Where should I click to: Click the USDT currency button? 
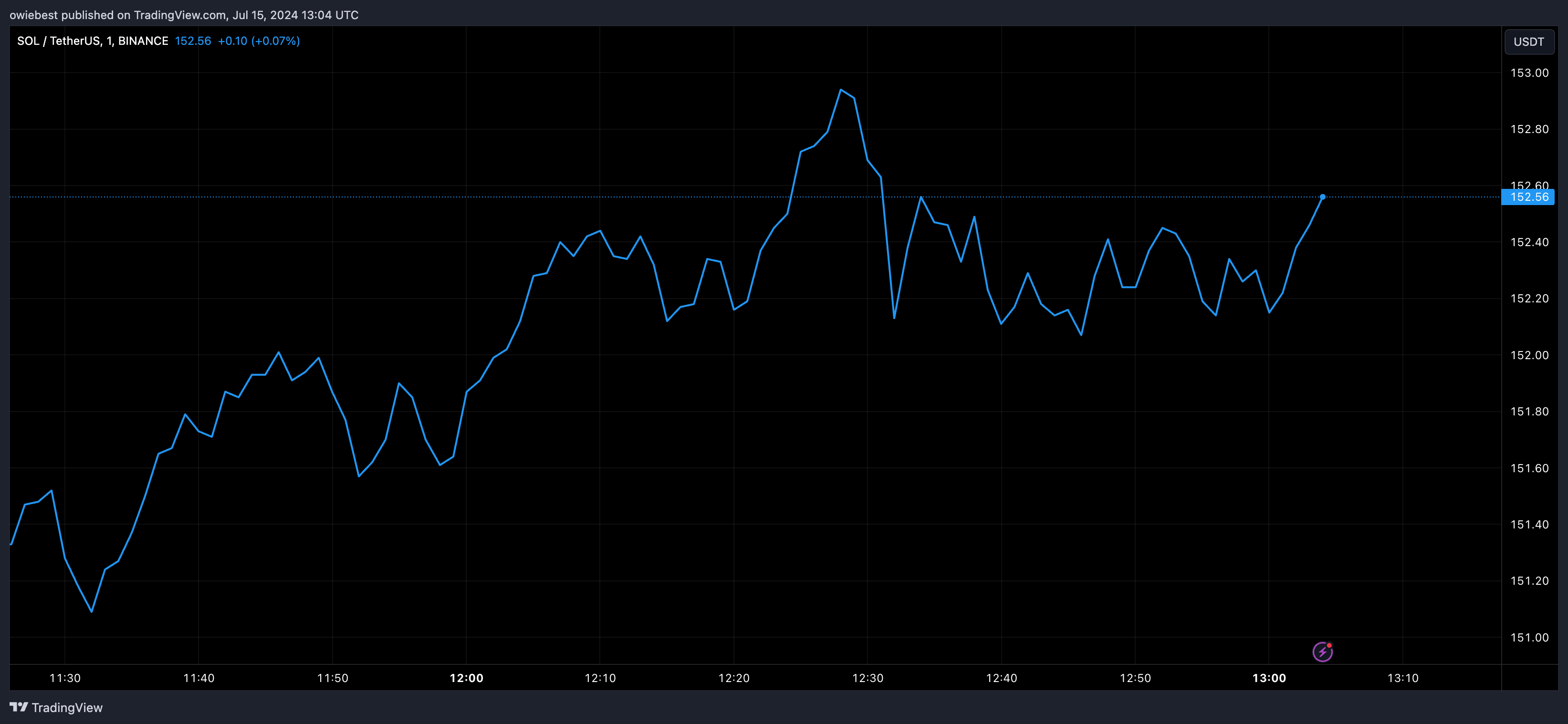(1528, 41)
